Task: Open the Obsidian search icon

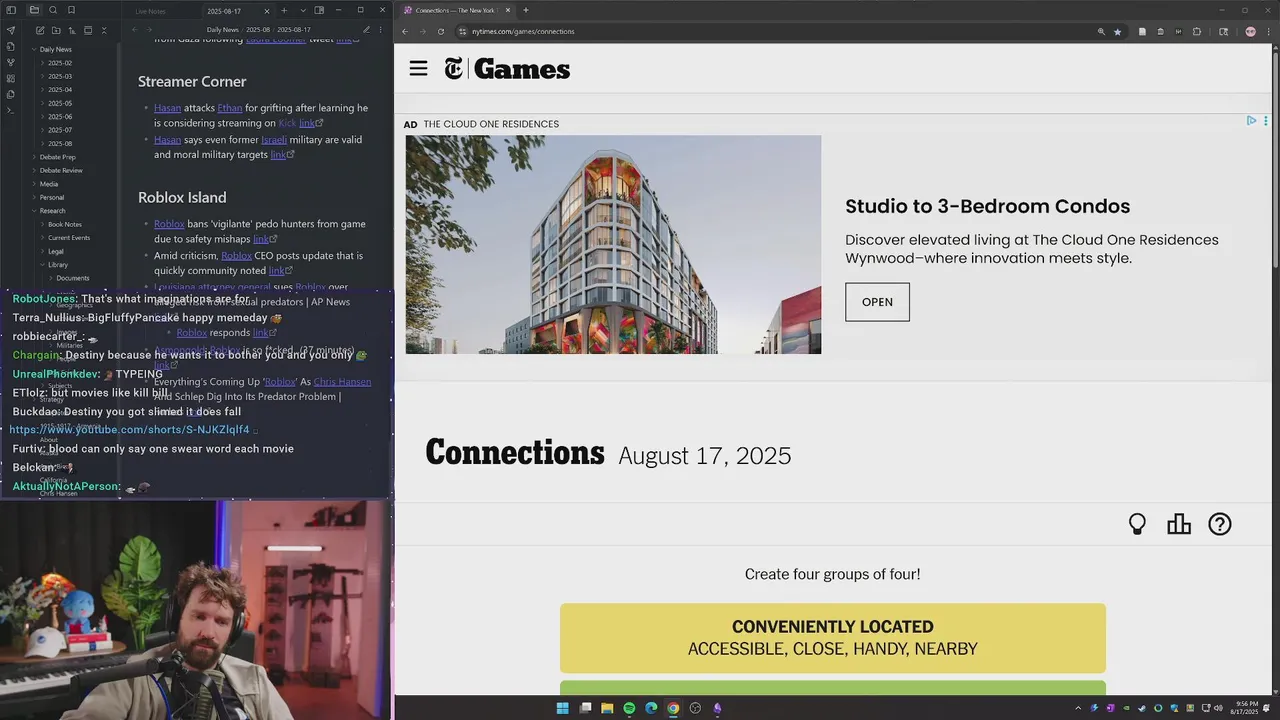Action: (x=53, y=10)
